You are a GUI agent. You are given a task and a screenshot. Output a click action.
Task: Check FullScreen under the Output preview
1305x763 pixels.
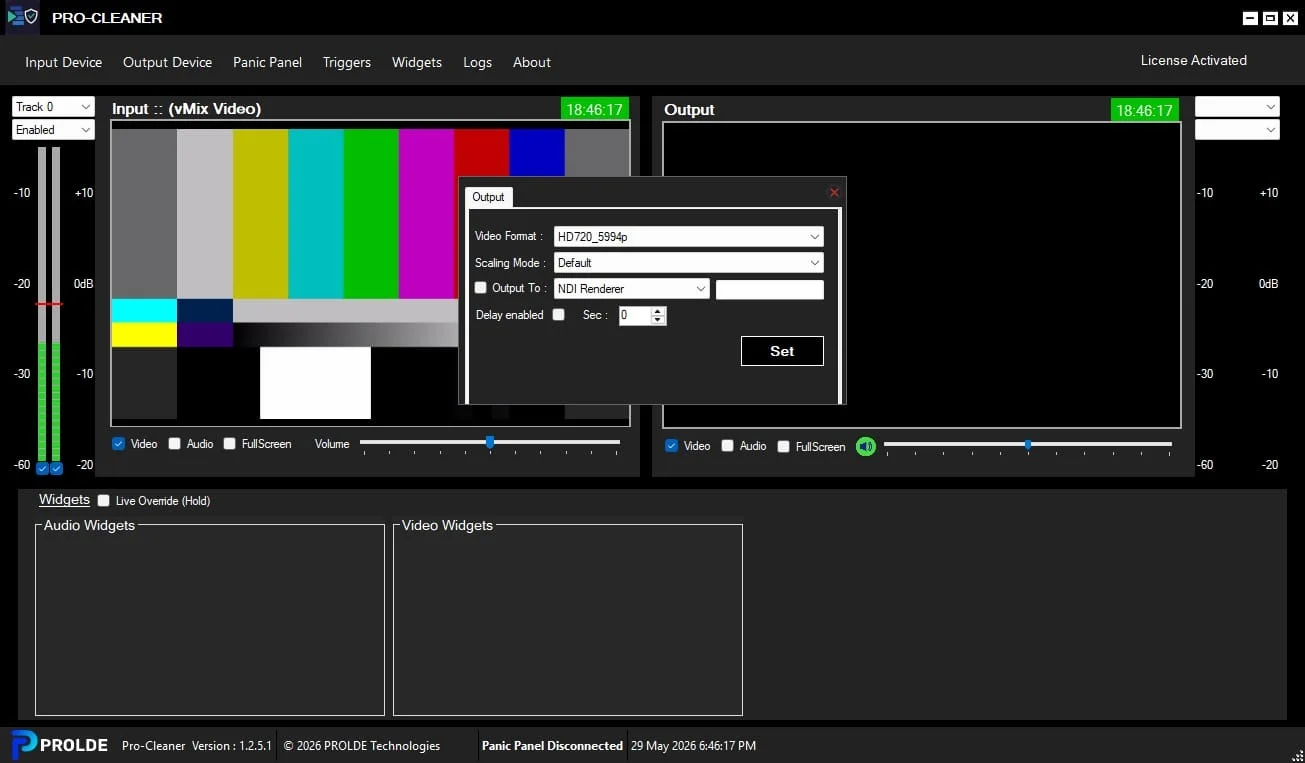[x=784, y=447]
